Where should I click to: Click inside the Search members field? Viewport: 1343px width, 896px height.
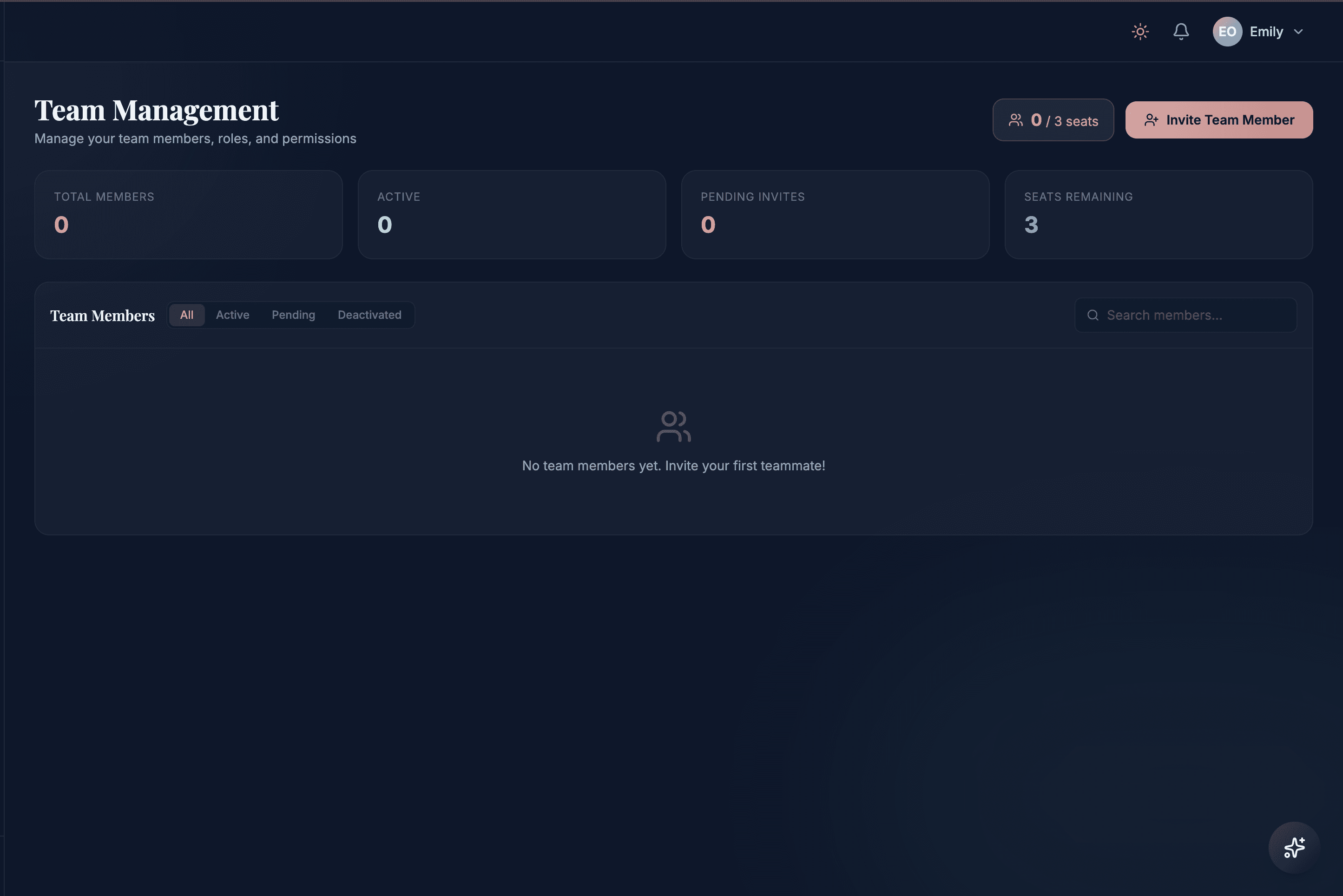pos(1185,315)
